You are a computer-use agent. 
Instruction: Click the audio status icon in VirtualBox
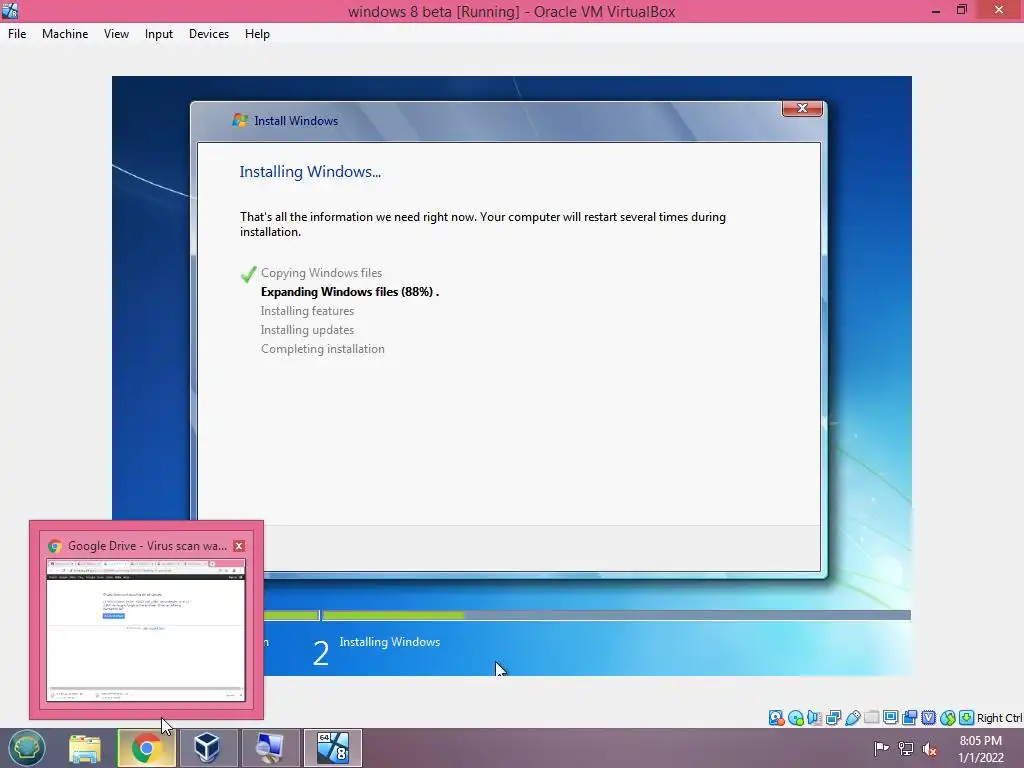pos(814,718)
